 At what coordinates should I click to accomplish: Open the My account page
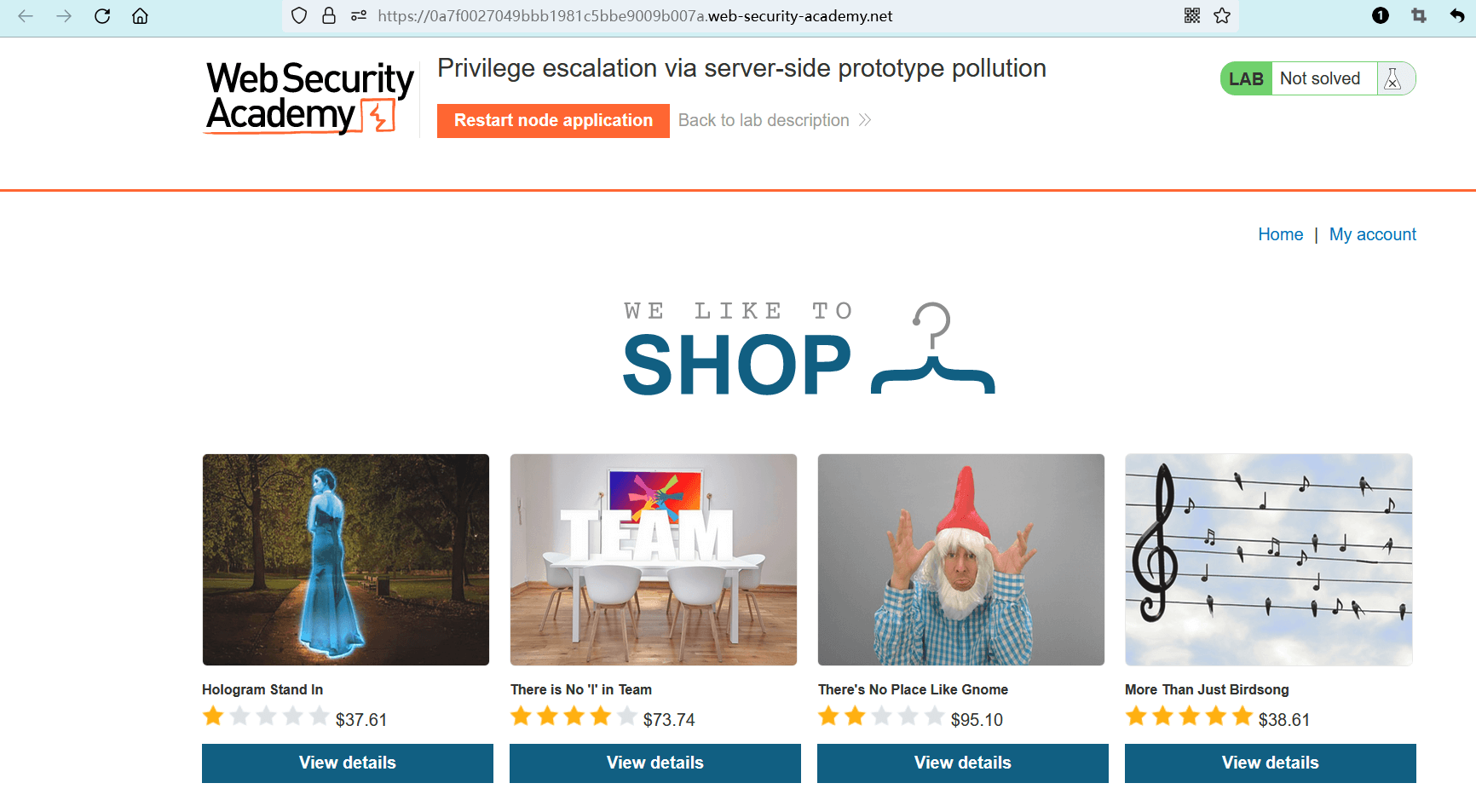1372,234
